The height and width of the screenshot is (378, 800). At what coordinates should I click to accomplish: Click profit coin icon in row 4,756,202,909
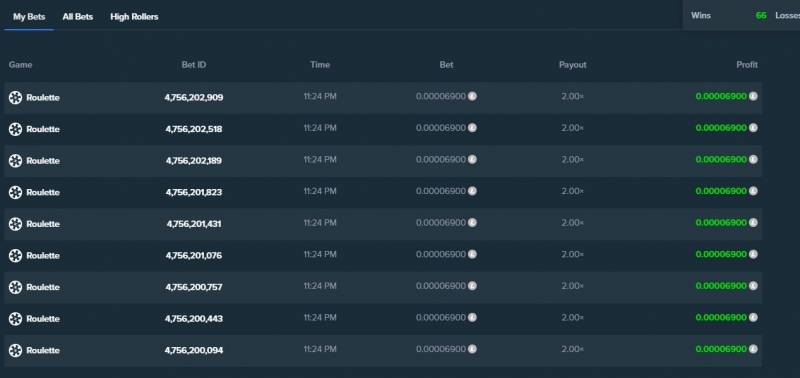753,96
